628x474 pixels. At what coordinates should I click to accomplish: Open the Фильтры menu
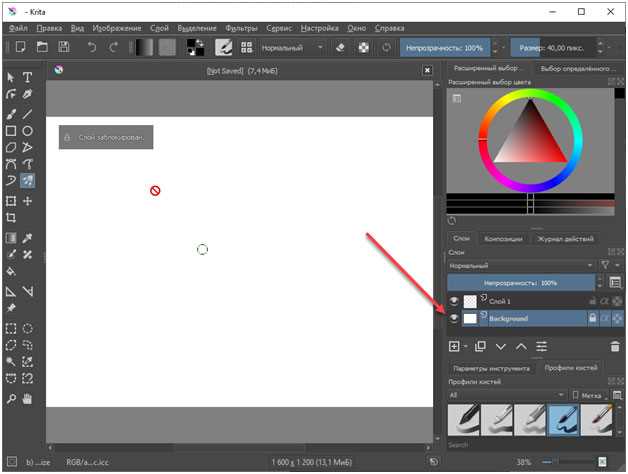tap(241, 28)
